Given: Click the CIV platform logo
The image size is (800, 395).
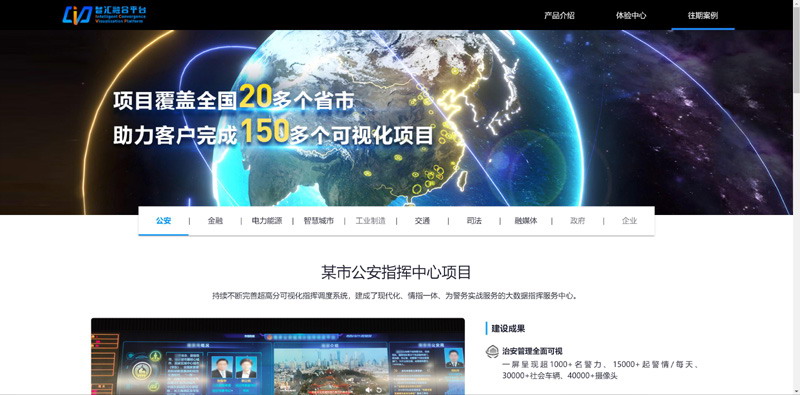Looking at the screenshot, I should [x=105, y=15].
